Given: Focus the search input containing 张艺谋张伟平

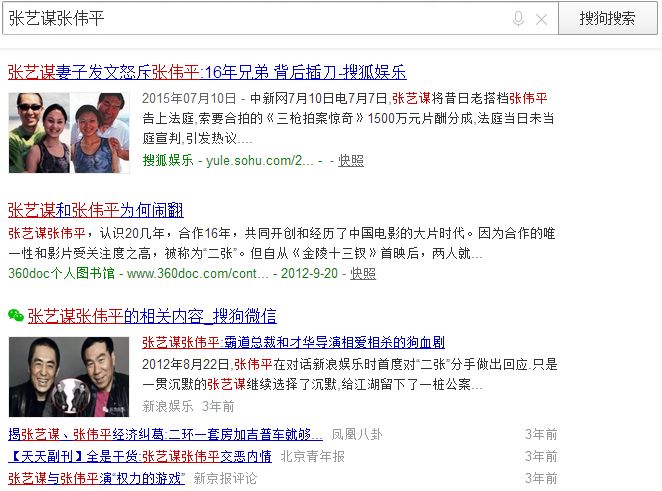Looking at the screenshot, I should (x=258, y=18).
